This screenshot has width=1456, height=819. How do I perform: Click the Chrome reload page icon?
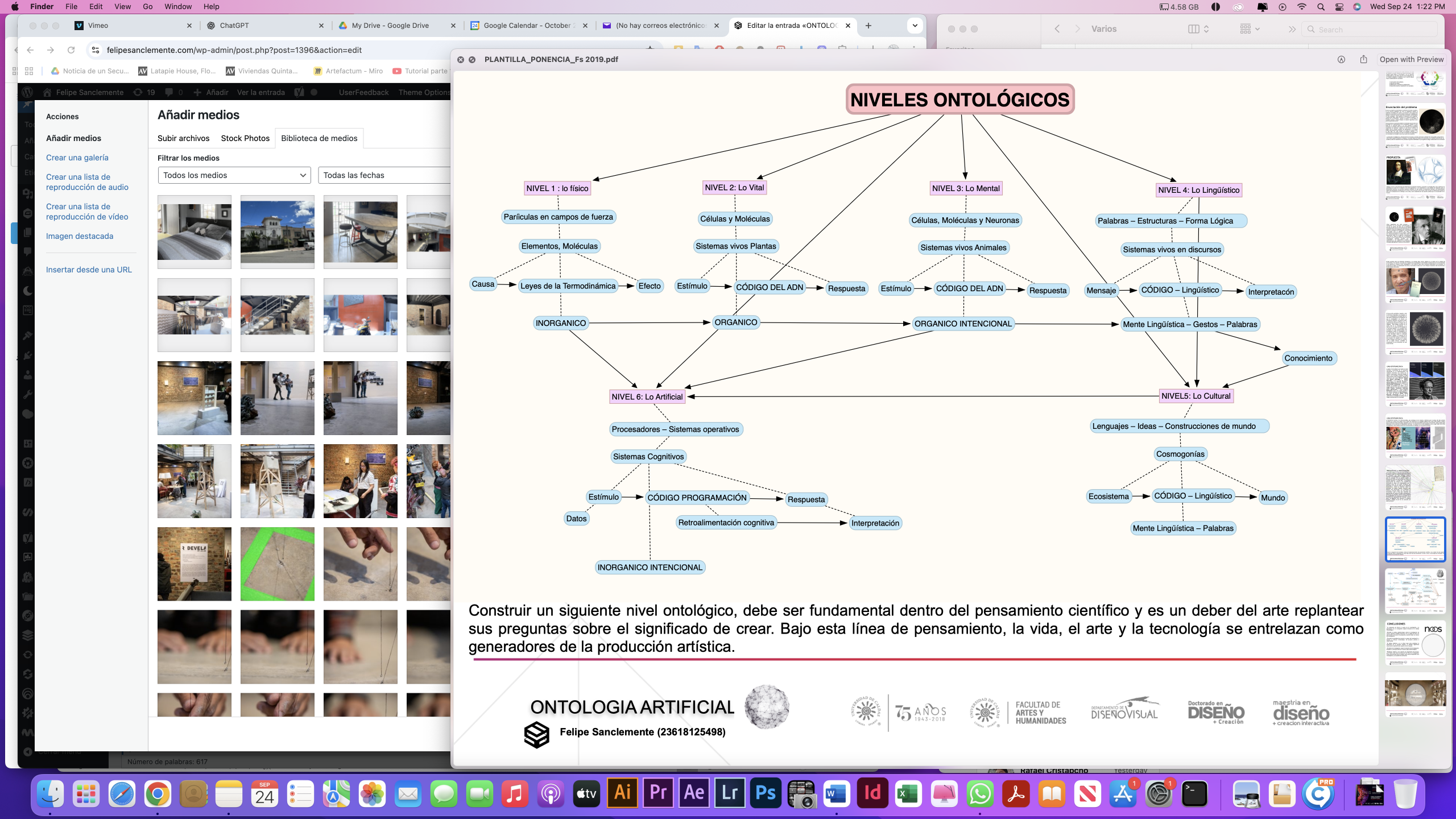click(x=71, y=50)
